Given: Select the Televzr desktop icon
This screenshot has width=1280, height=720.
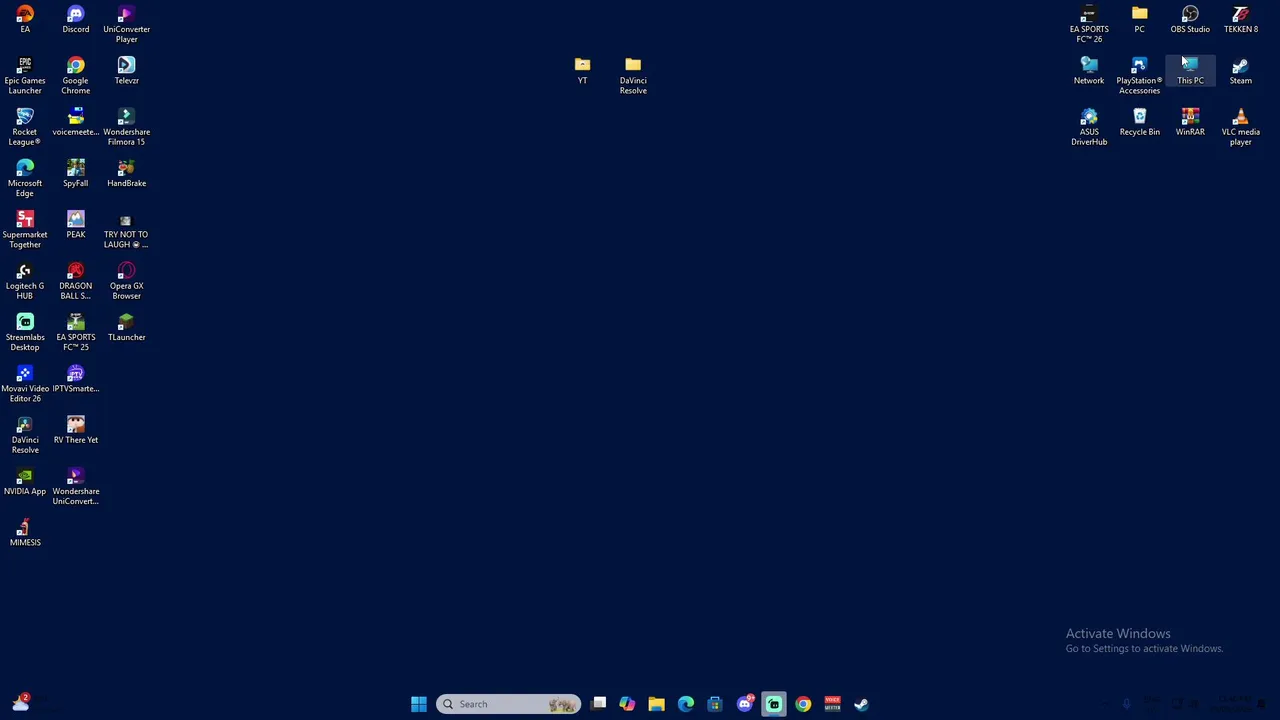Looking at the screenshot, I should click(126, 71).
